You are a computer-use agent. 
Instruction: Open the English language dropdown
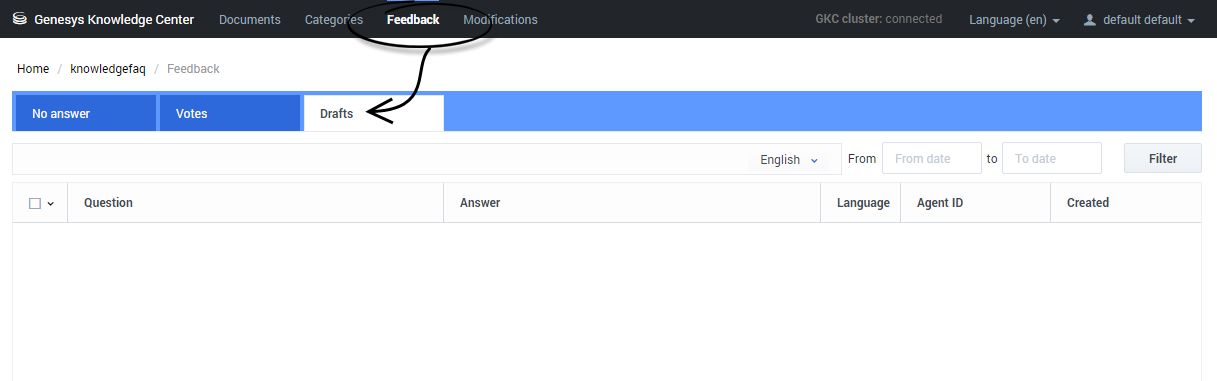click(789, 159)
